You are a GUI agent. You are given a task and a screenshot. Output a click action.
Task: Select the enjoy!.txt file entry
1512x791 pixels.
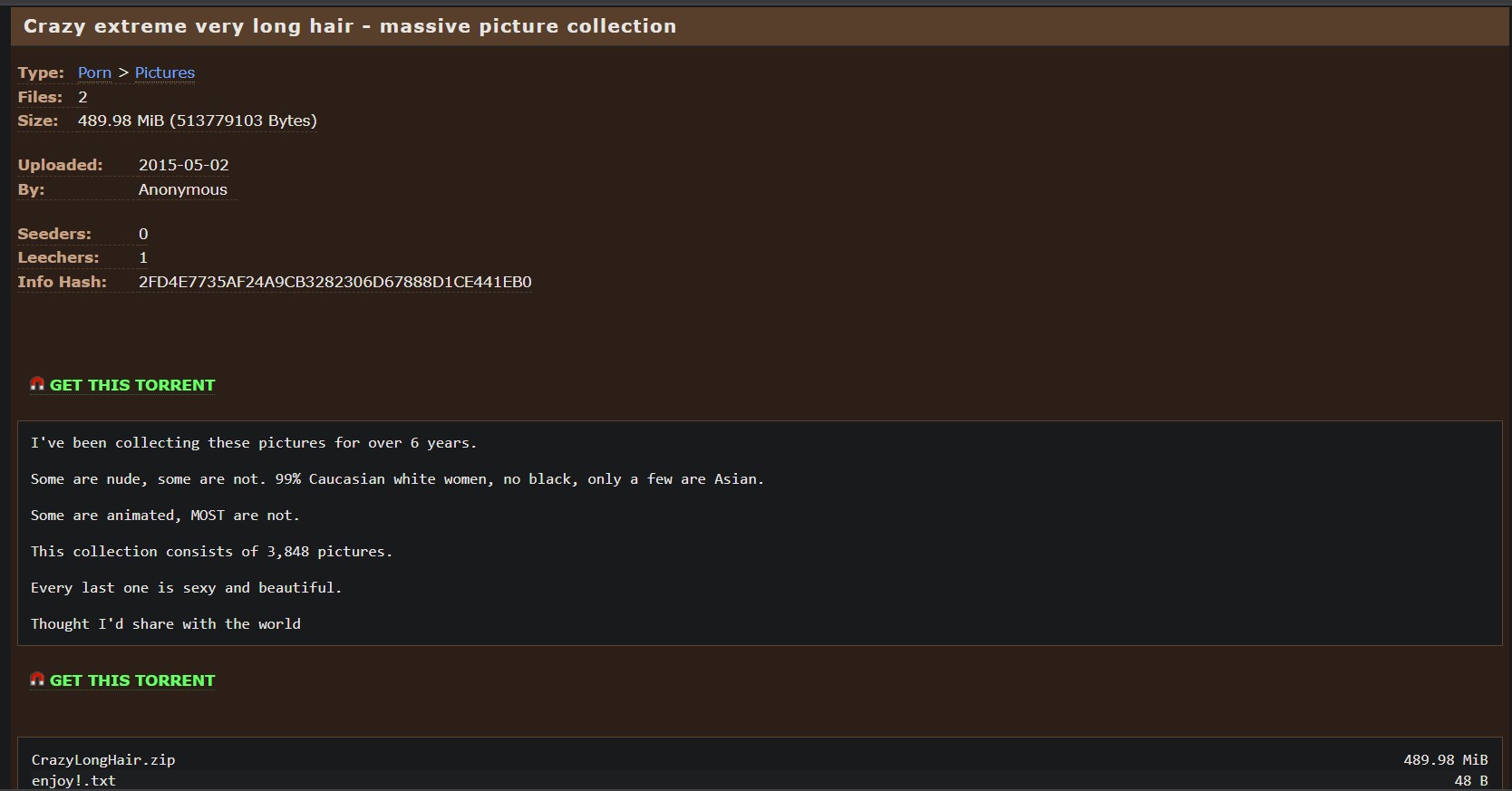[x=73, y=780]
